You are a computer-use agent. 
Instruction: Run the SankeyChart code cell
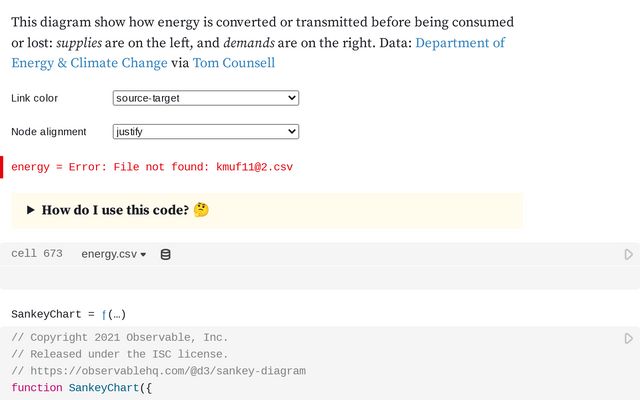tap(628, 339)
